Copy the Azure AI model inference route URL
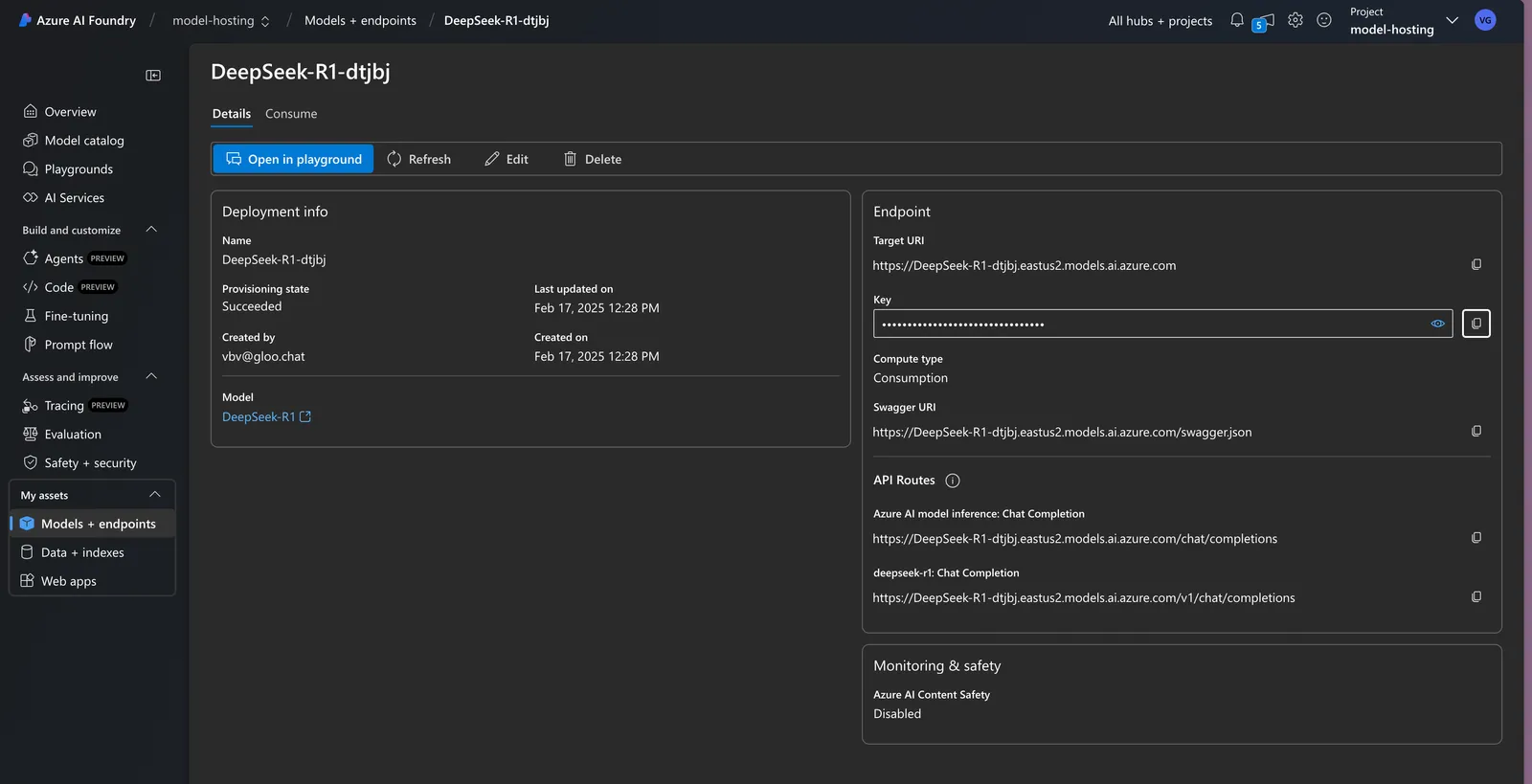This screenshot has height=784, width=1532. 1476,538
